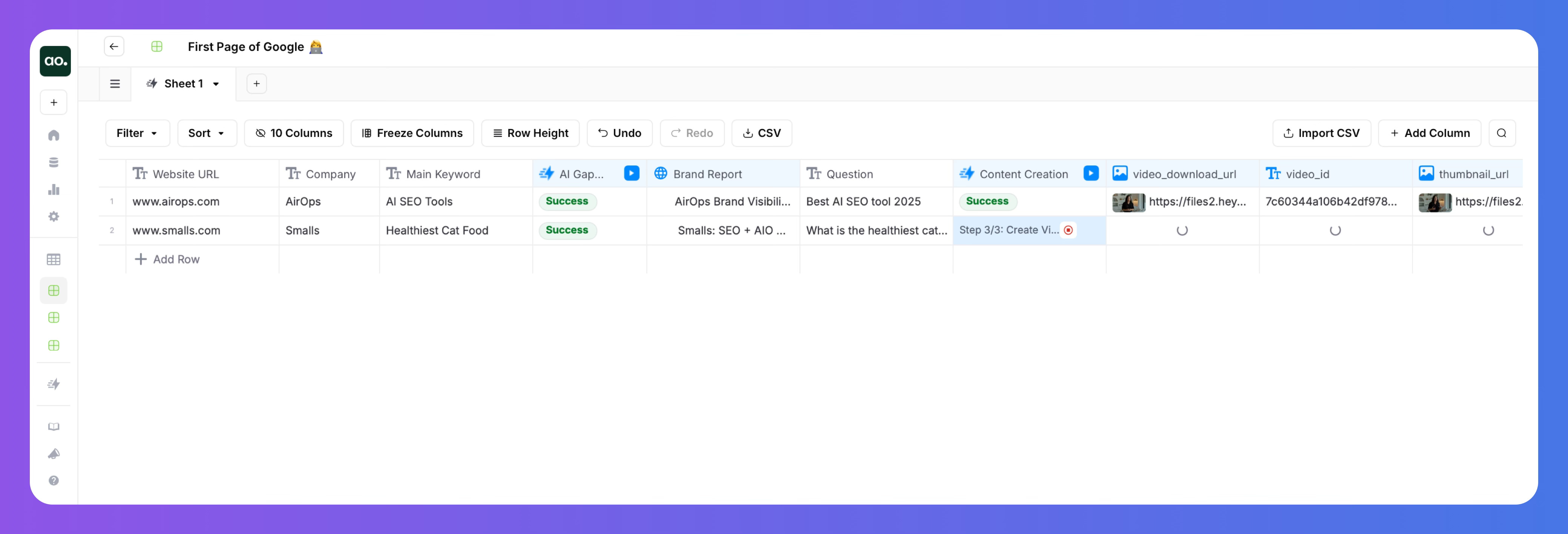The height and width of the screenshot is (534, 1568).
Task: Toggle hidden columns via 10 Columns button
Action: click(294, 133)
